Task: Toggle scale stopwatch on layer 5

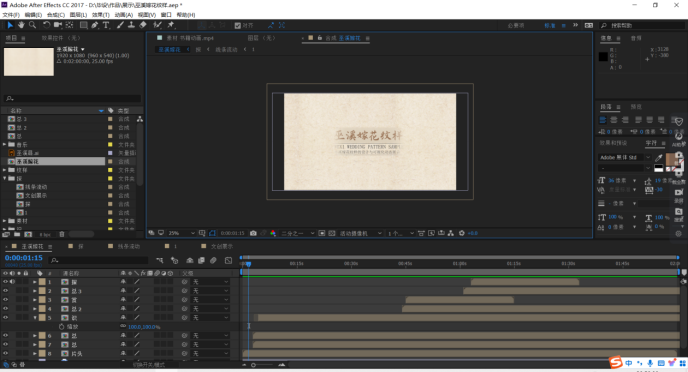Action: click(x=61, y=326)
